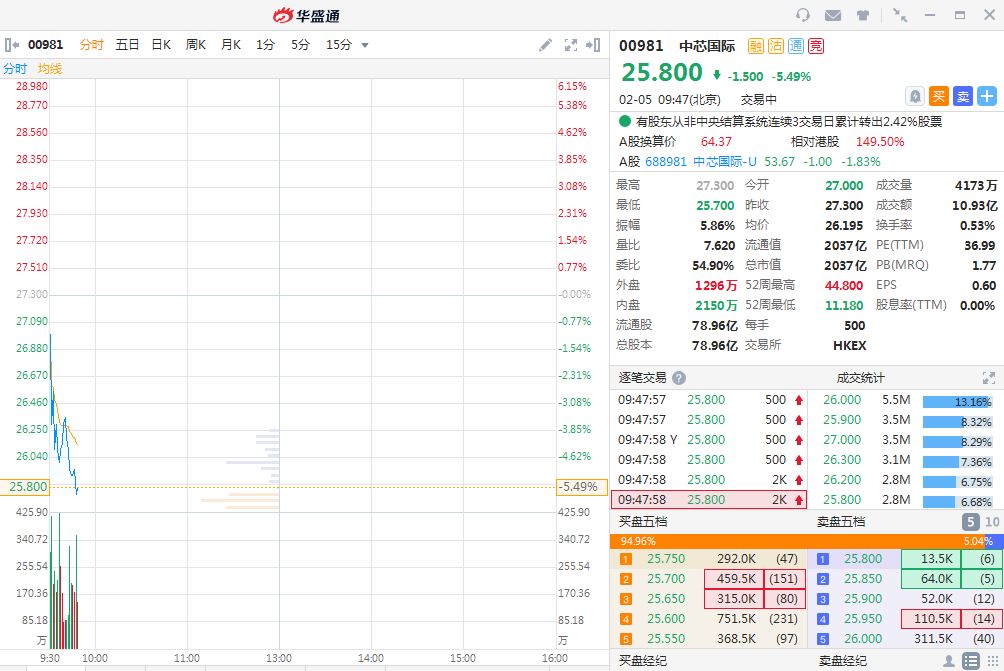1004x671 pixels.
Task: Click help icon beside 逐笔交易
Action: 679,378
